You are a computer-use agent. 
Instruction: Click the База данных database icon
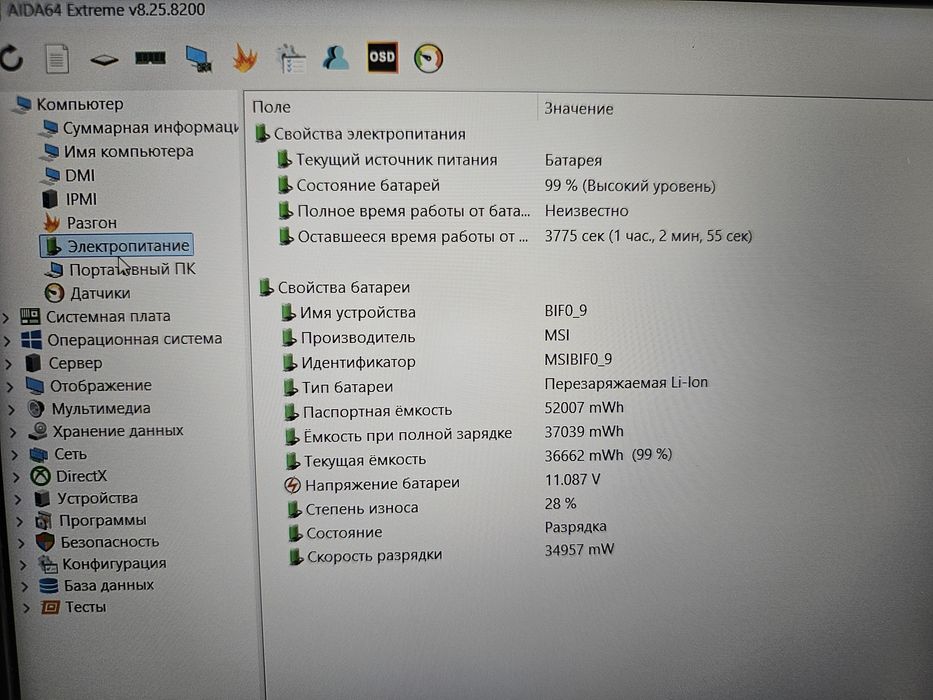(x=49, y=585)
